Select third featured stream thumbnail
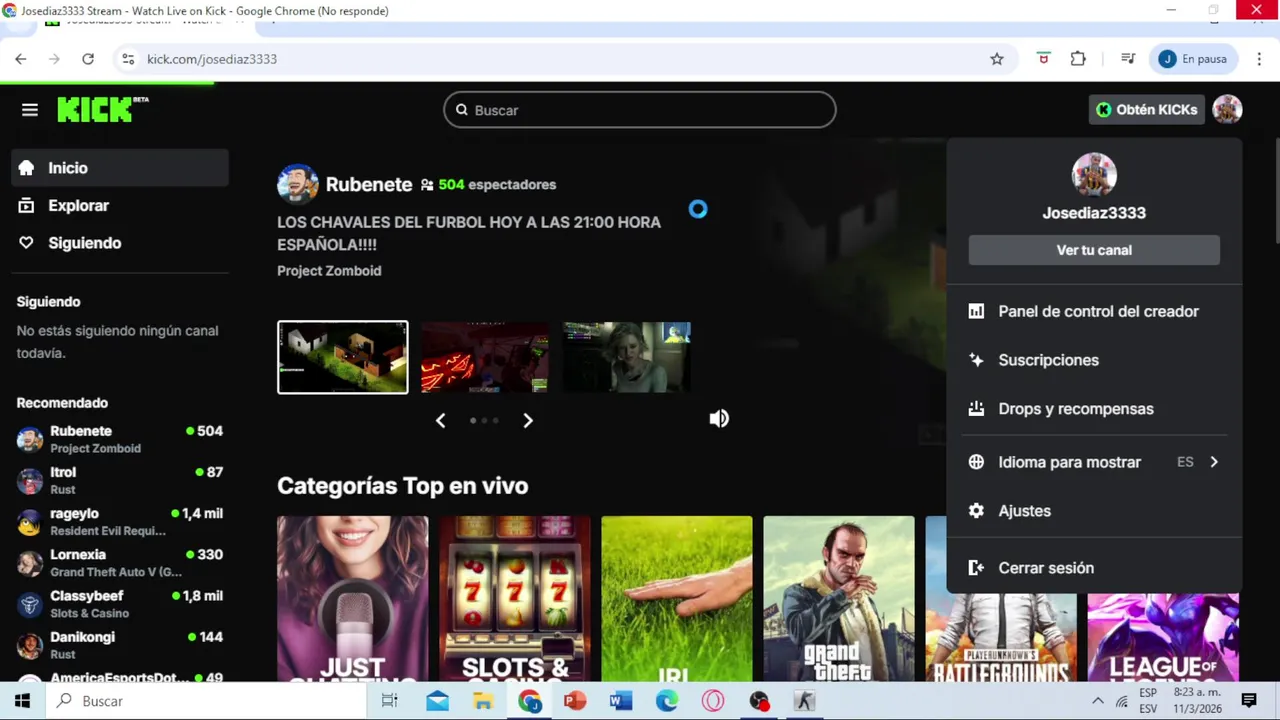 [x=627, y=357]
